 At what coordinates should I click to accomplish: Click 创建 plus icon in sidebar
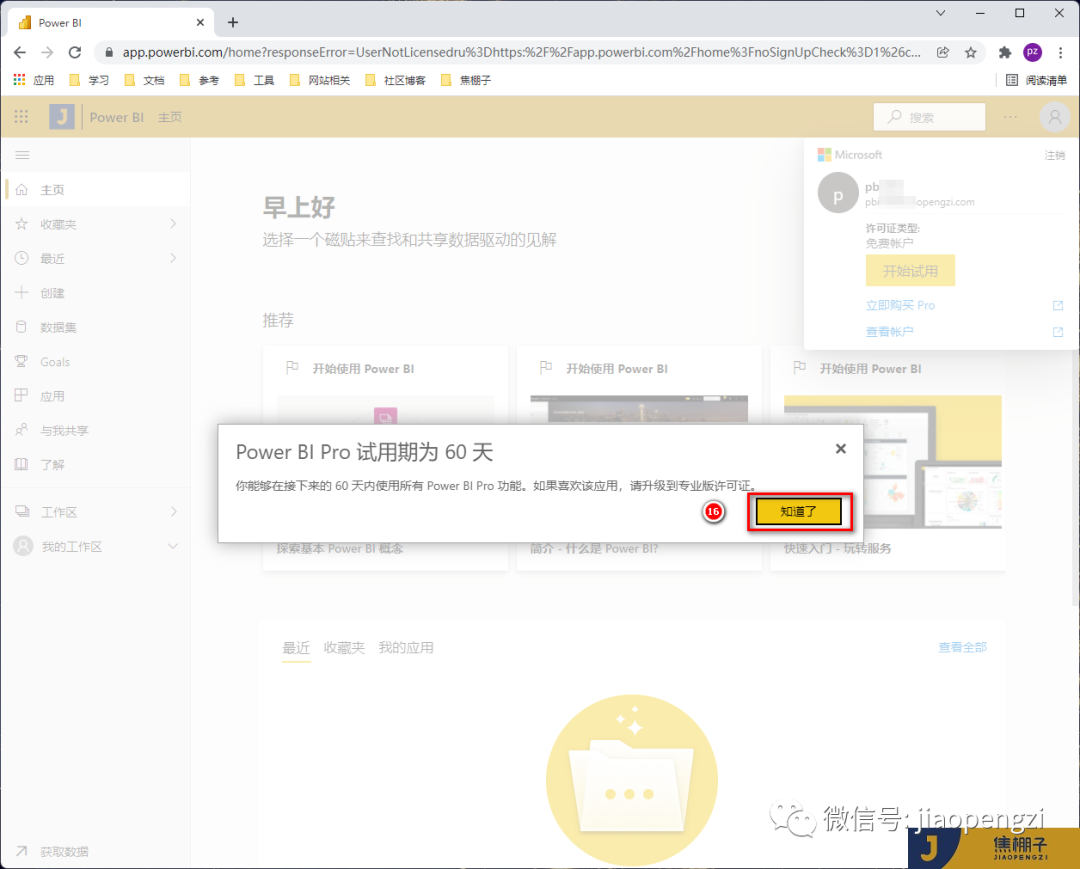(x=21, y=293)
